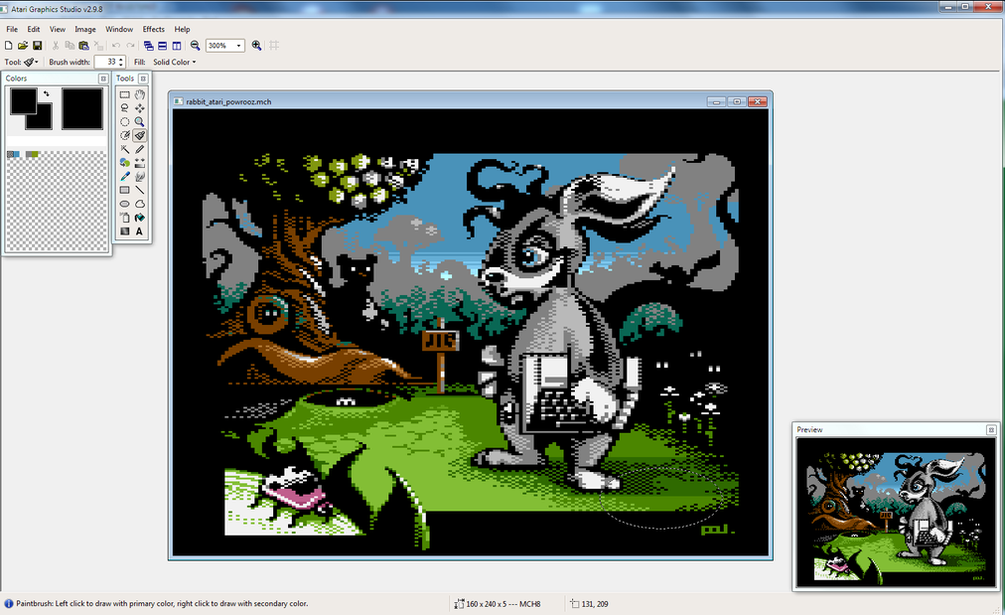The width and height of the screenshot is (1005, 615).
Task: Select the Pencil tool
Action: point(140,149)
